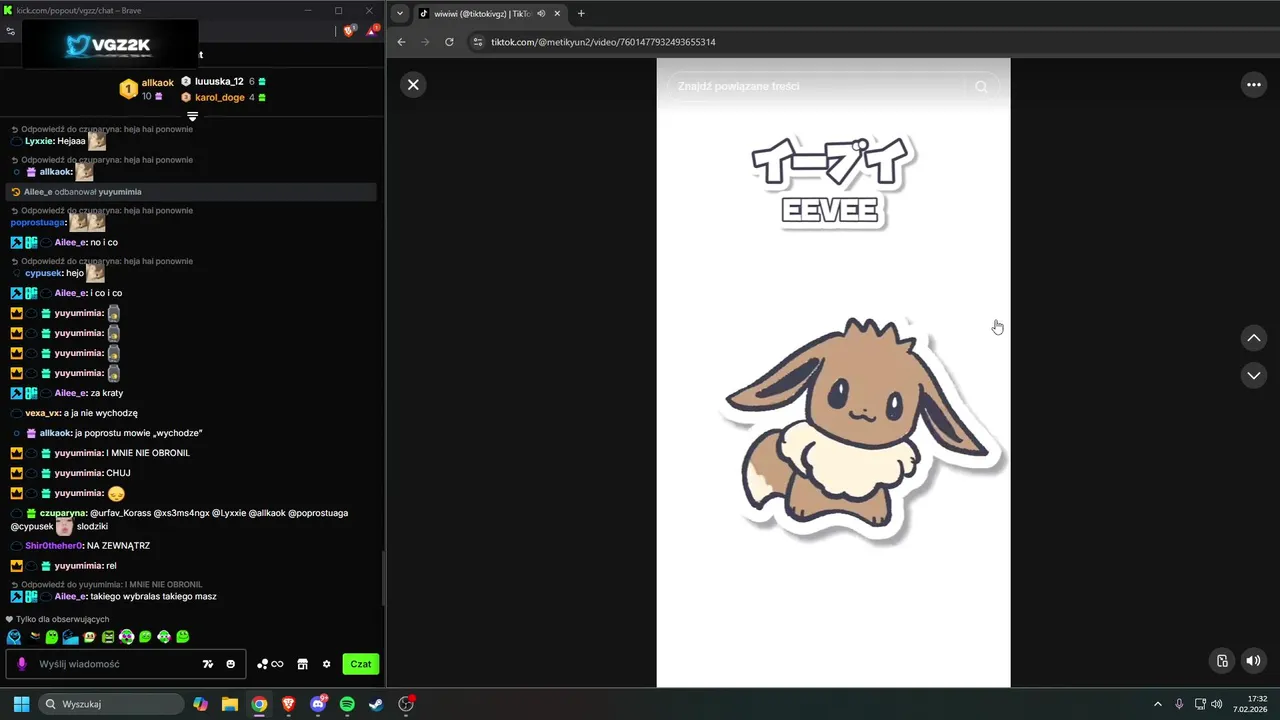This screenshot has width=1280, height=720.
Task: Open a new browser tab
Action: (581, 13)
